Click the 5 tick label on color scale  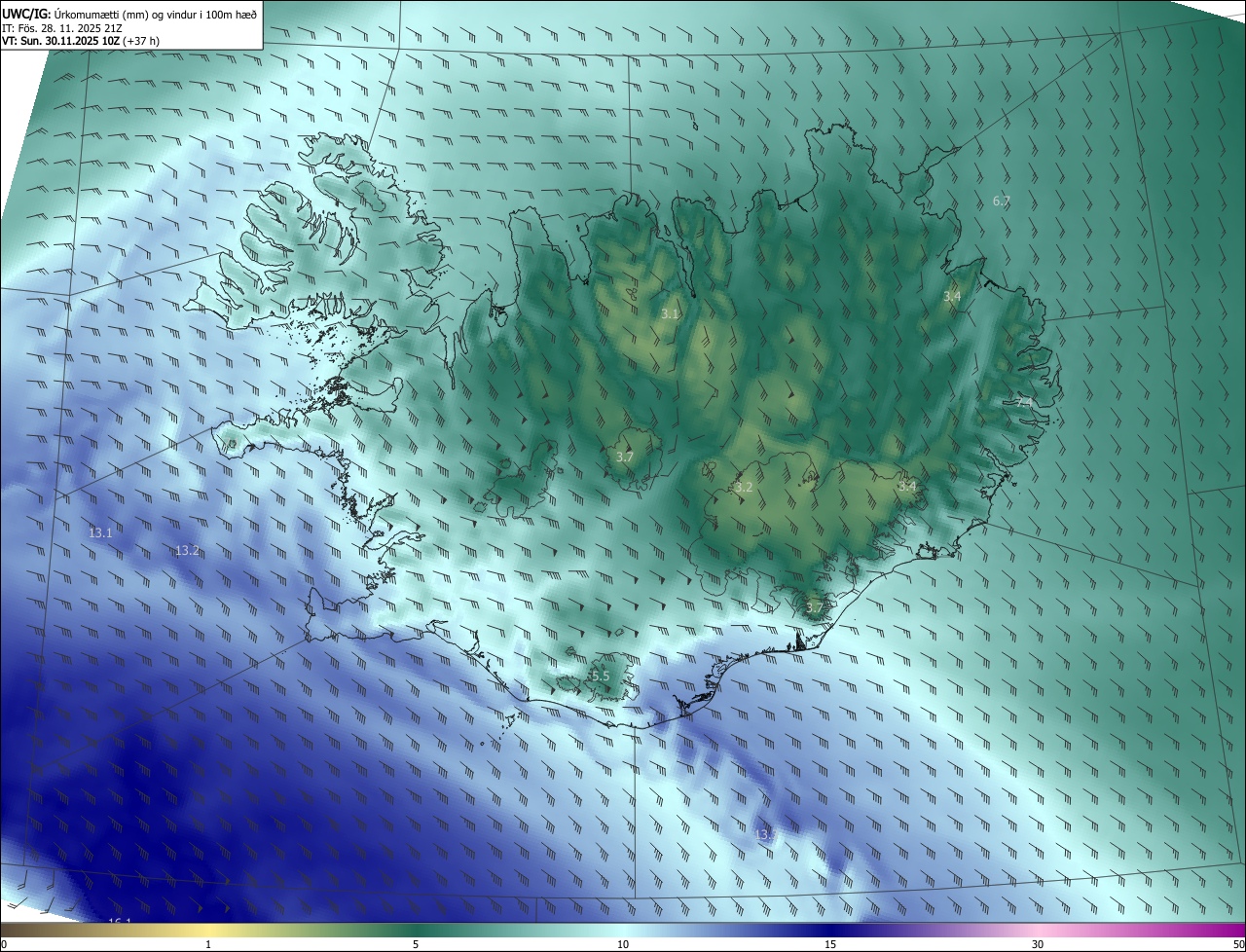[416, 944]
